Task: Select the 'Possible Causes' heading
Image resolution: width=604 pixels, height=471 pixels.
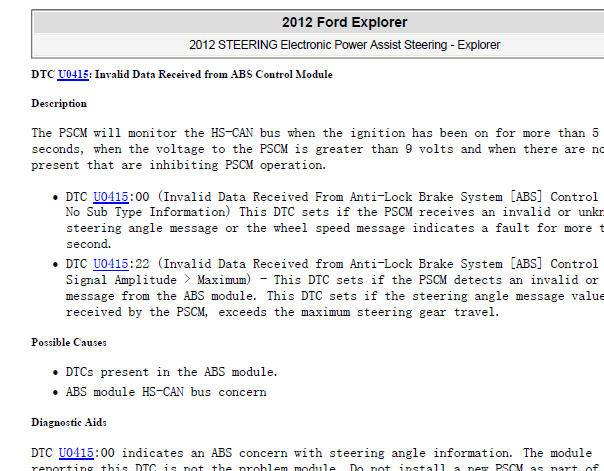Action: point(69,342)
